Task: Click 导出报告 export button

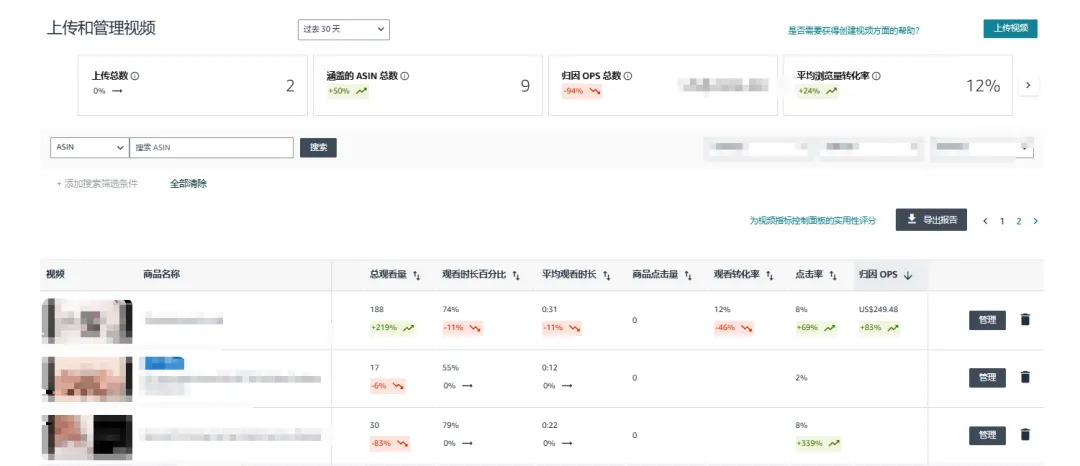Action: point(931,220)
